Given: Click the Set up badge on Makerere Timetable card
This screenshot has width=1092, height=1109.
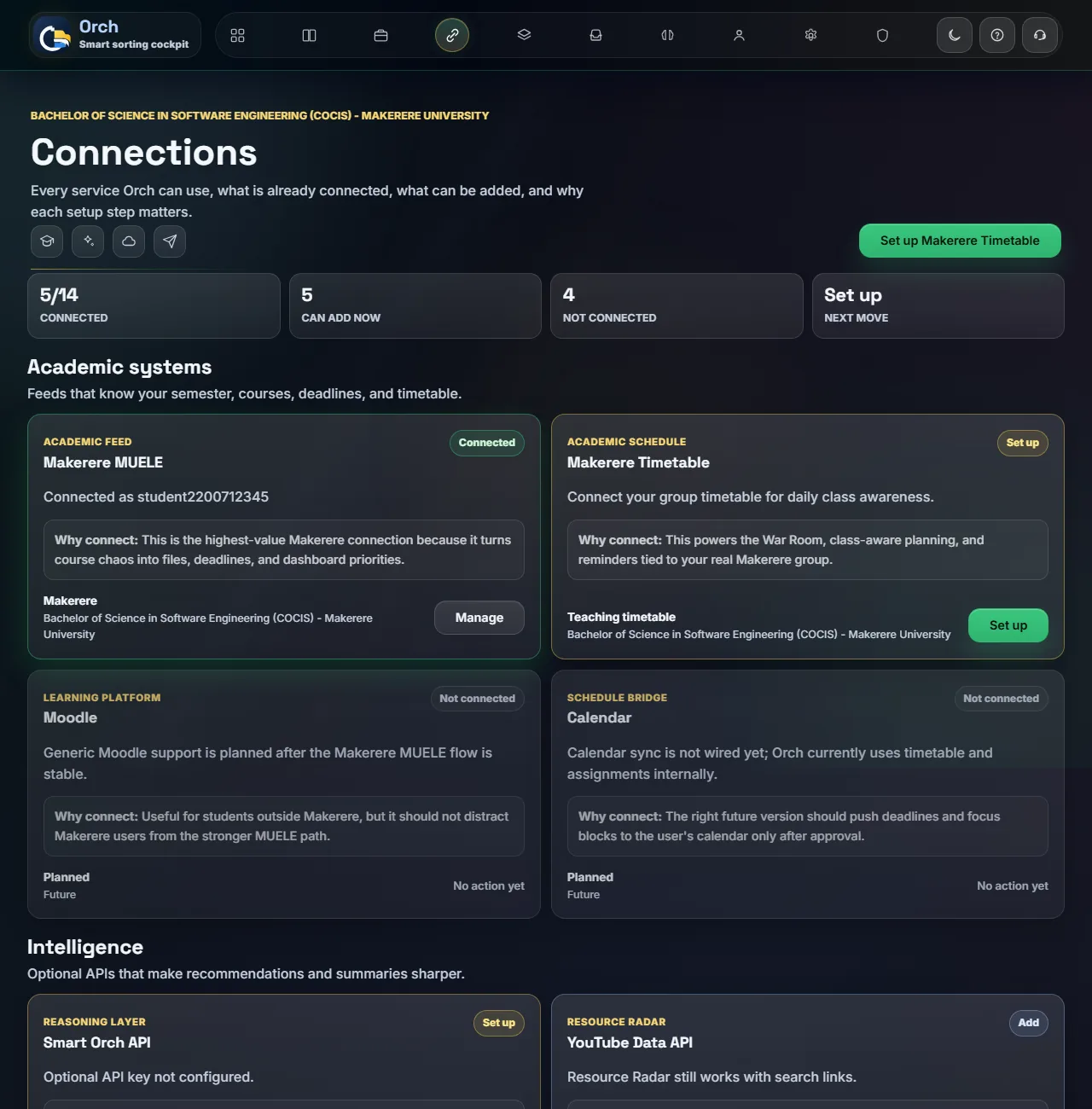Looking at the screenshot, I should tap(1023, 443).
